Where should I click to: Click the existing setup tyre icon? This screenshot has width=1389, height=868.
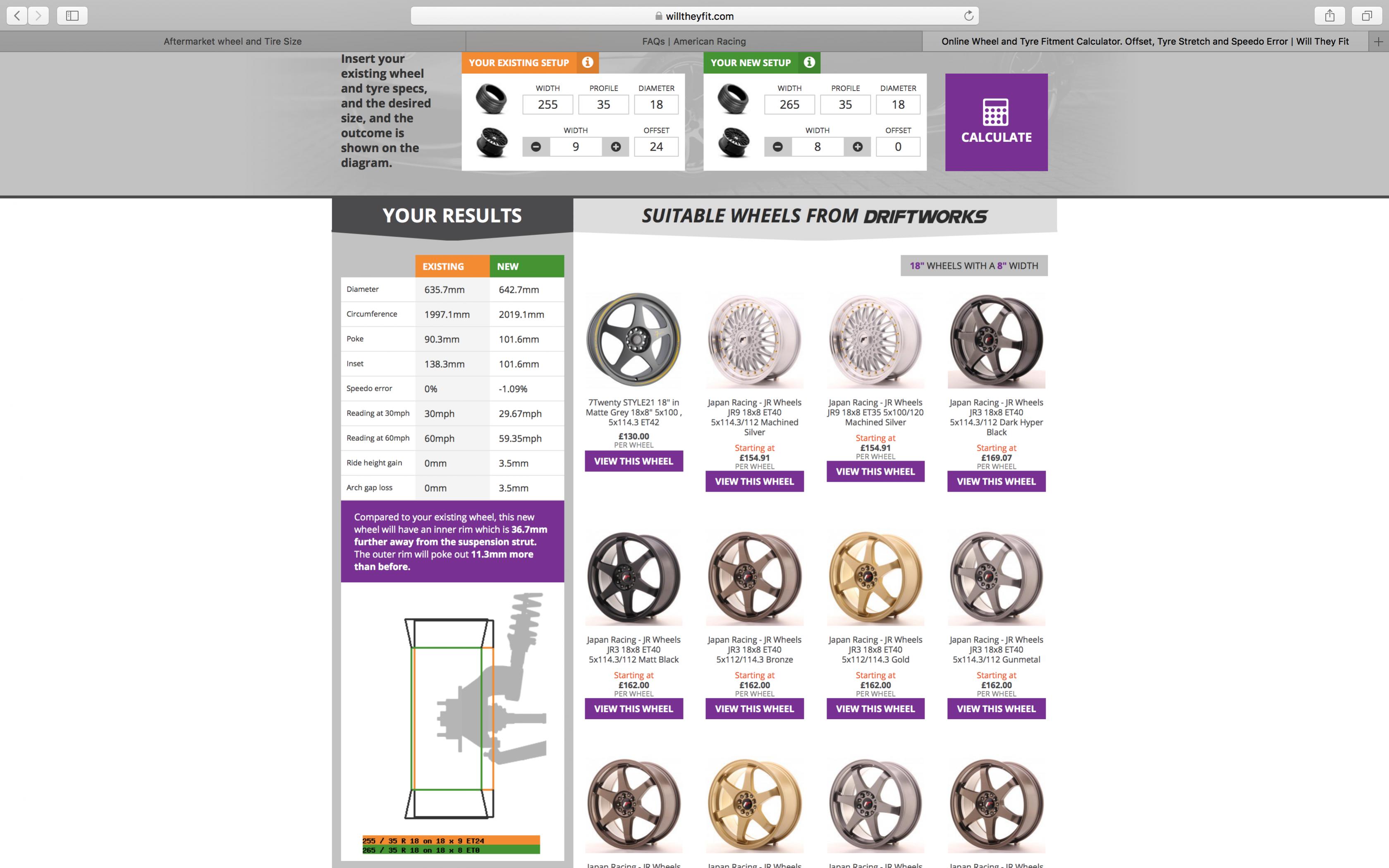pos(491,99)
